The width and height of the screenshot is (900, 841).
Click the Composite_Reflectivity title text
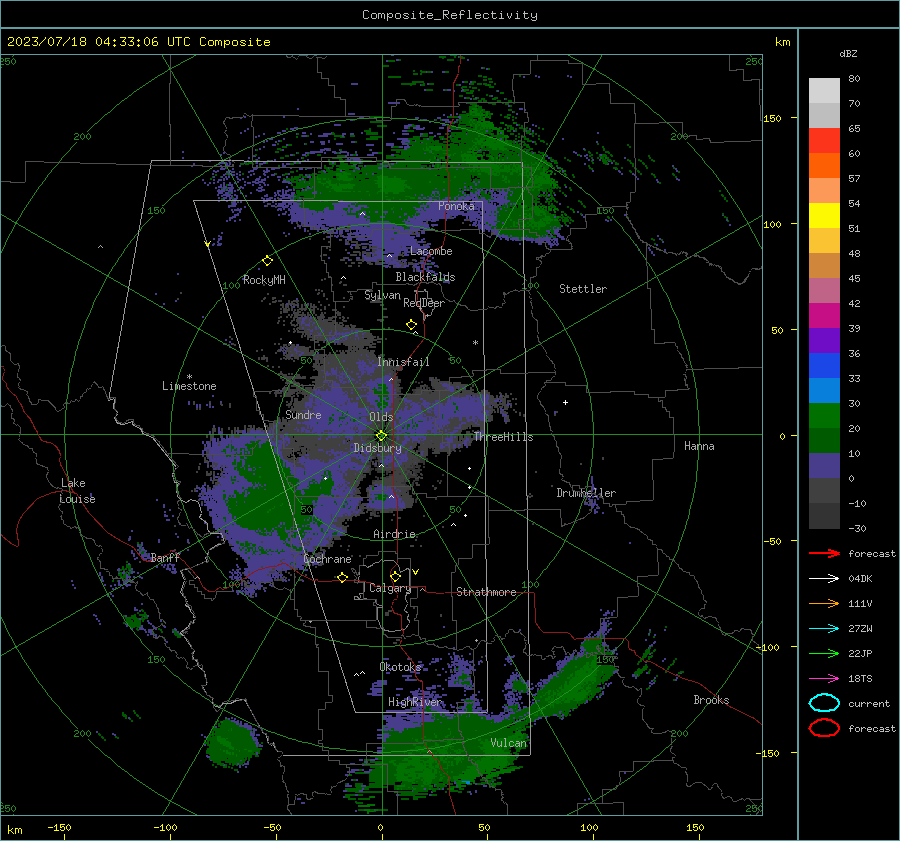449,15
